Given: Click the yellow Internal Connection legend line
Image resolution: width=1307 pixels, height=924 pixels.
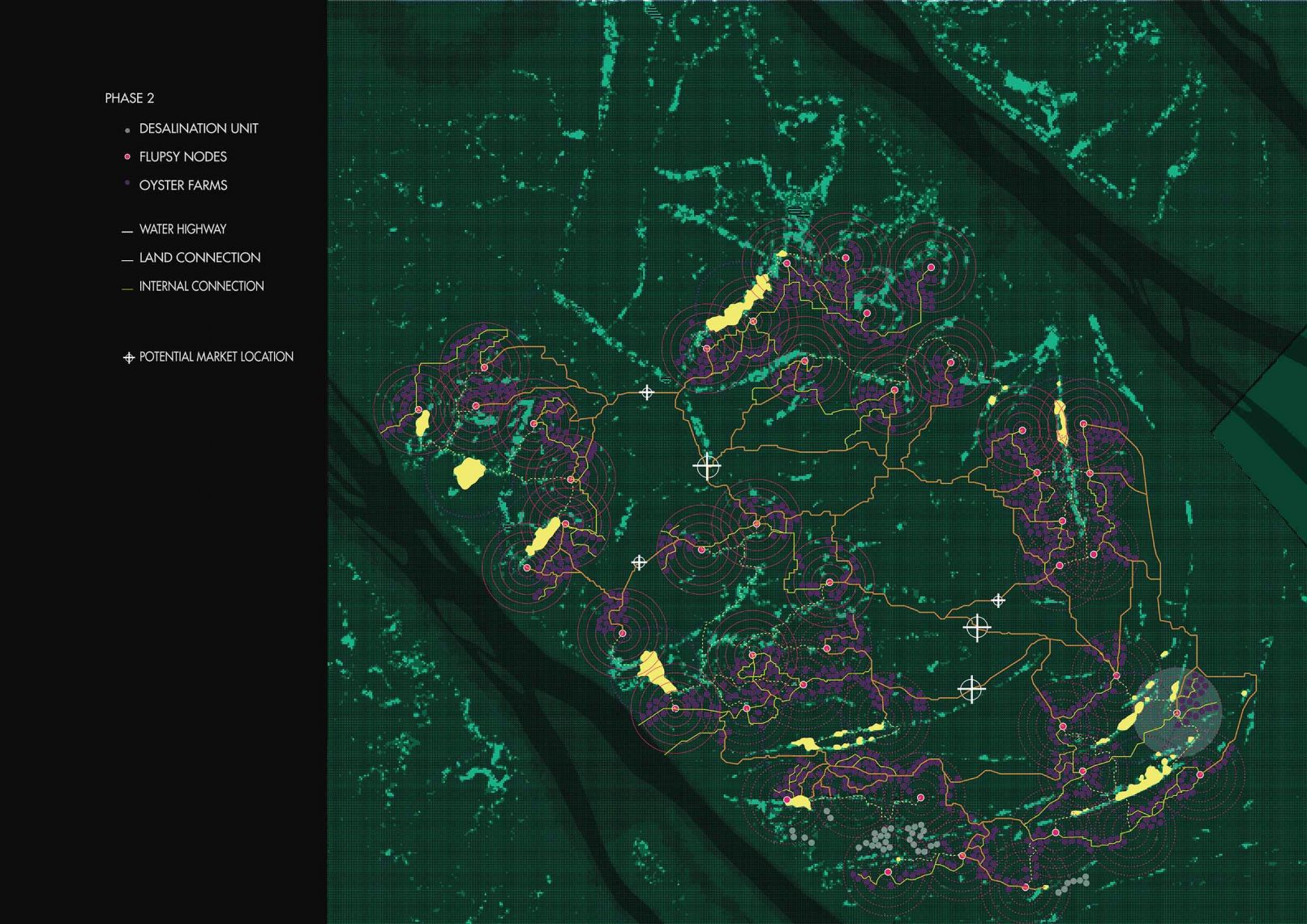Looking at the screenshot, I should pos(127,289).
